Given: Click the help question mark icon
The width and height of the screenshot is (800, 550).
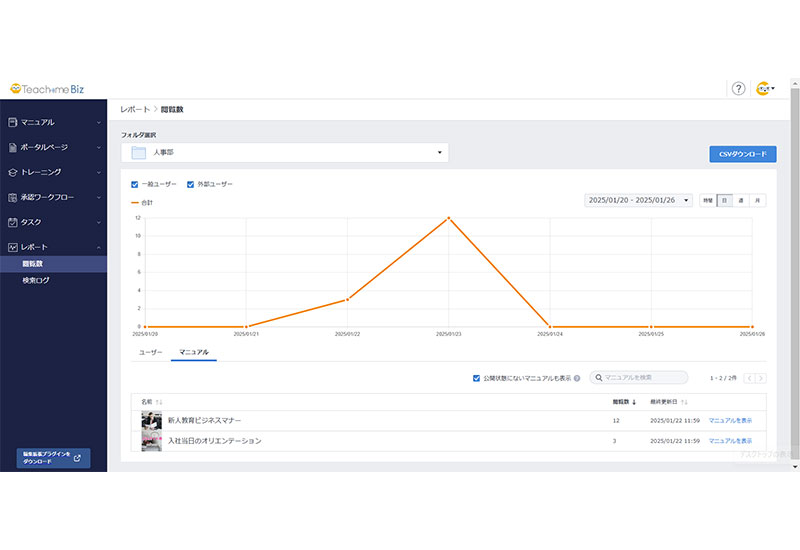Looking at the screenshot, I should pos(738,88).
